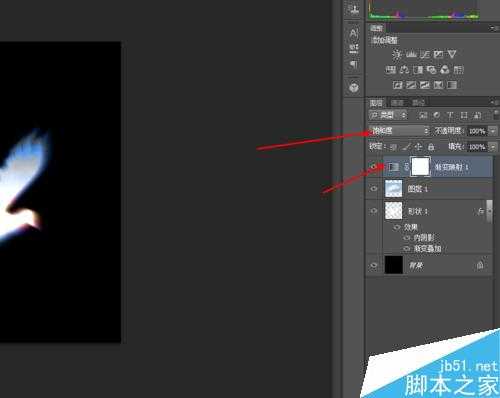Add a Color Balance adjustment
The width and height of the screenshot is (500, 398).
click(x=404, y=70)
